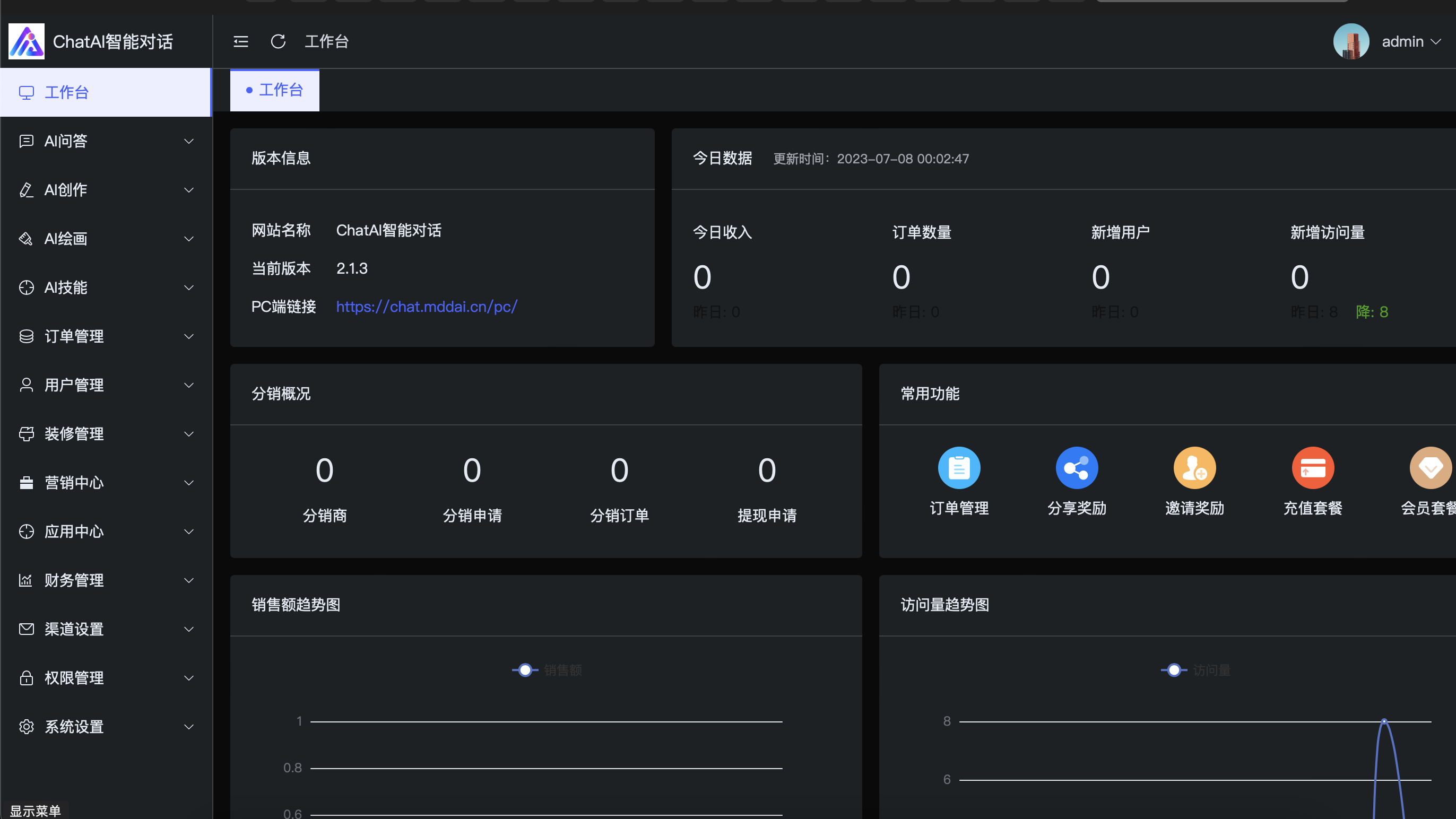Open the 订单管理 shortcut icon
This screenshot has height=819, width=1456.
[959, 468]
